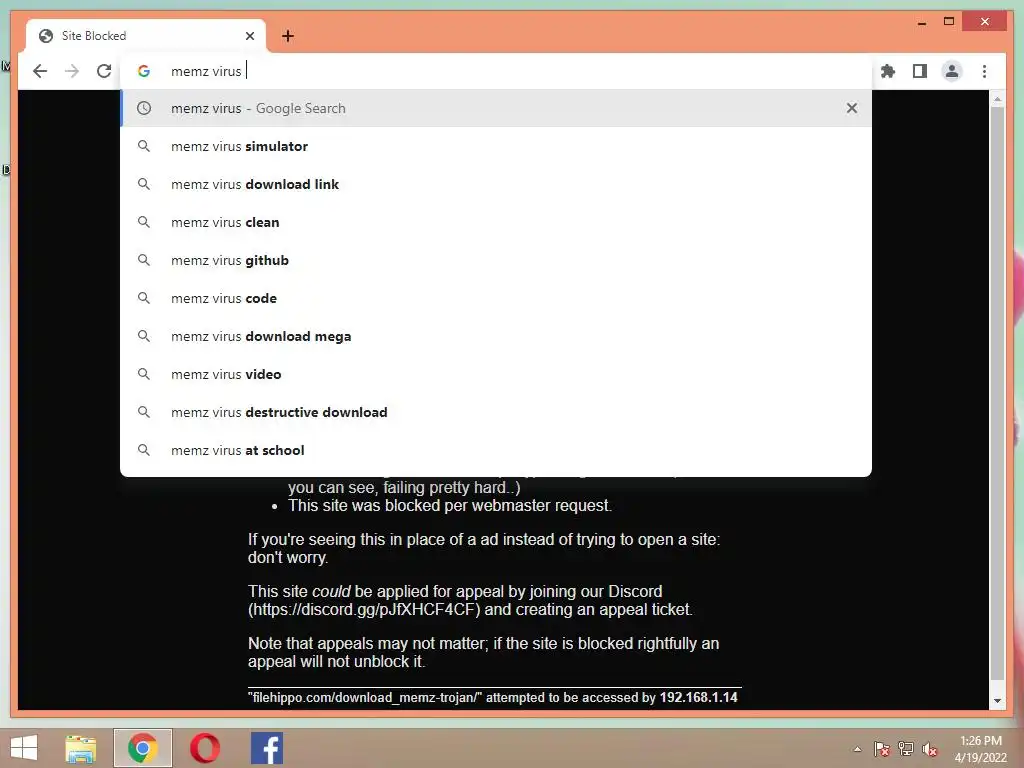Click network status tray icon
The height and width of the screenshot is (768, 1024).
tap(906, 749)
